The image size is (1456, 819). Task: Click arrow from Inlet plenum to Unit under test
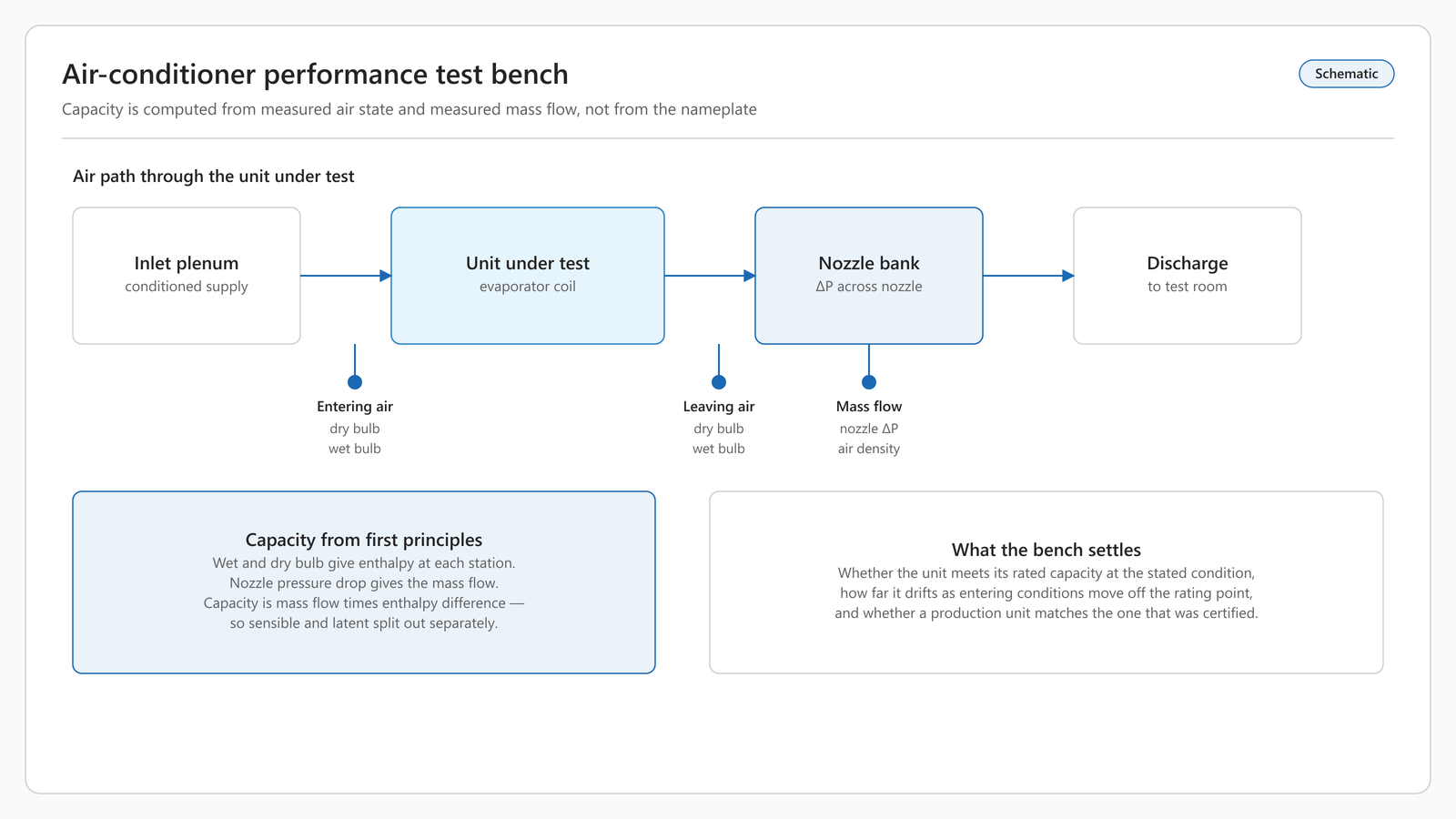(x=346, y=276)
